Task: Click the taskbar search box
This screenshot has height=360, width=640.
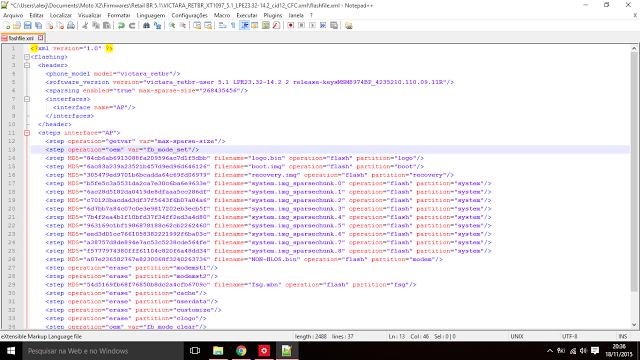Action: point(103,351)
